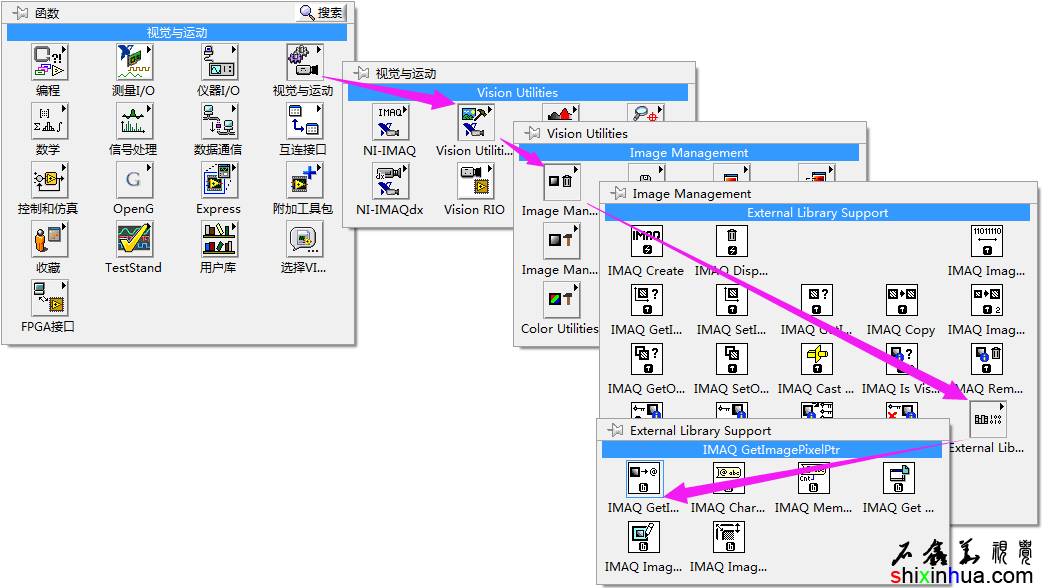Pin the Image Management palette window
Viewport: 1042px width, 588px height.
click(x=619, y=193)
